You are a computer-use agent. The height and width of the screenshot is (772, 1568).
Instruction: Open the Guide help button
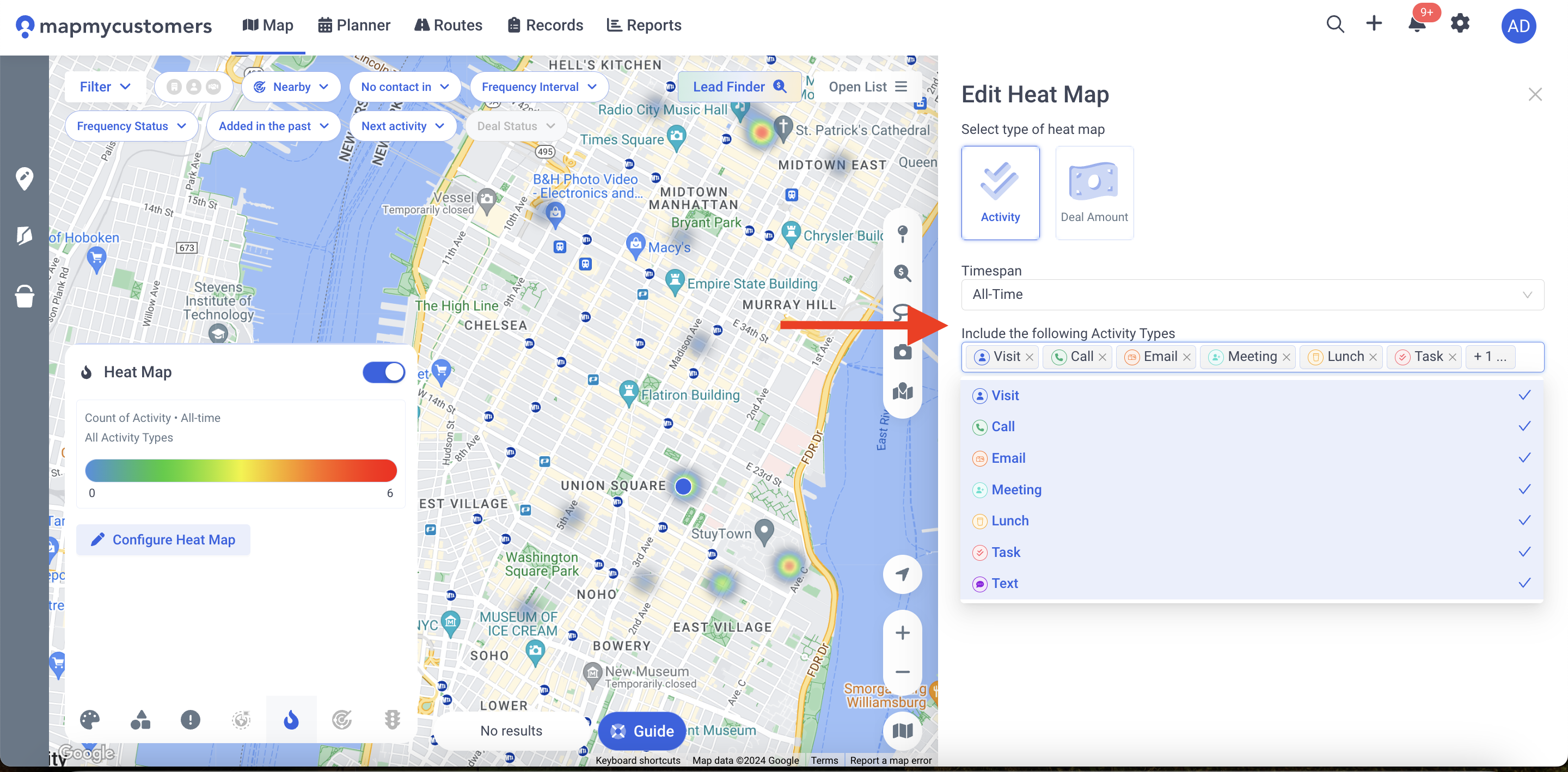coord(641,731)
